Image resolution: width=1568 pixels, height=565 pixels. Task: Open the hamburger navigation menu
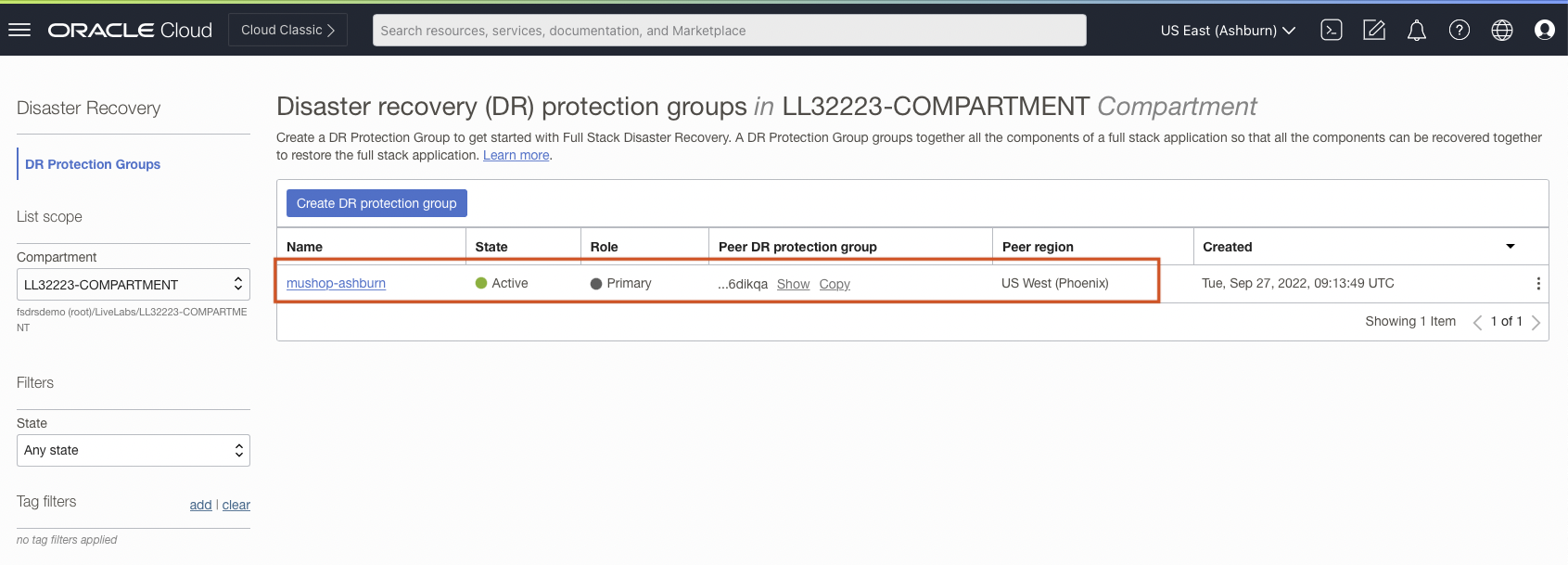click(x=19, y=31)
